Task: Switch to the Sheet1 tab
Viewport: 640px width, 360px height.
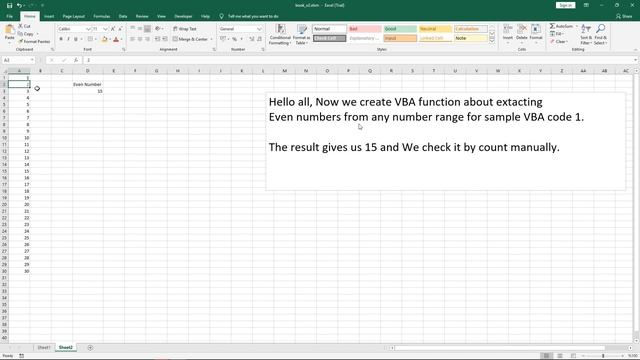Action: tap(44, 347)
